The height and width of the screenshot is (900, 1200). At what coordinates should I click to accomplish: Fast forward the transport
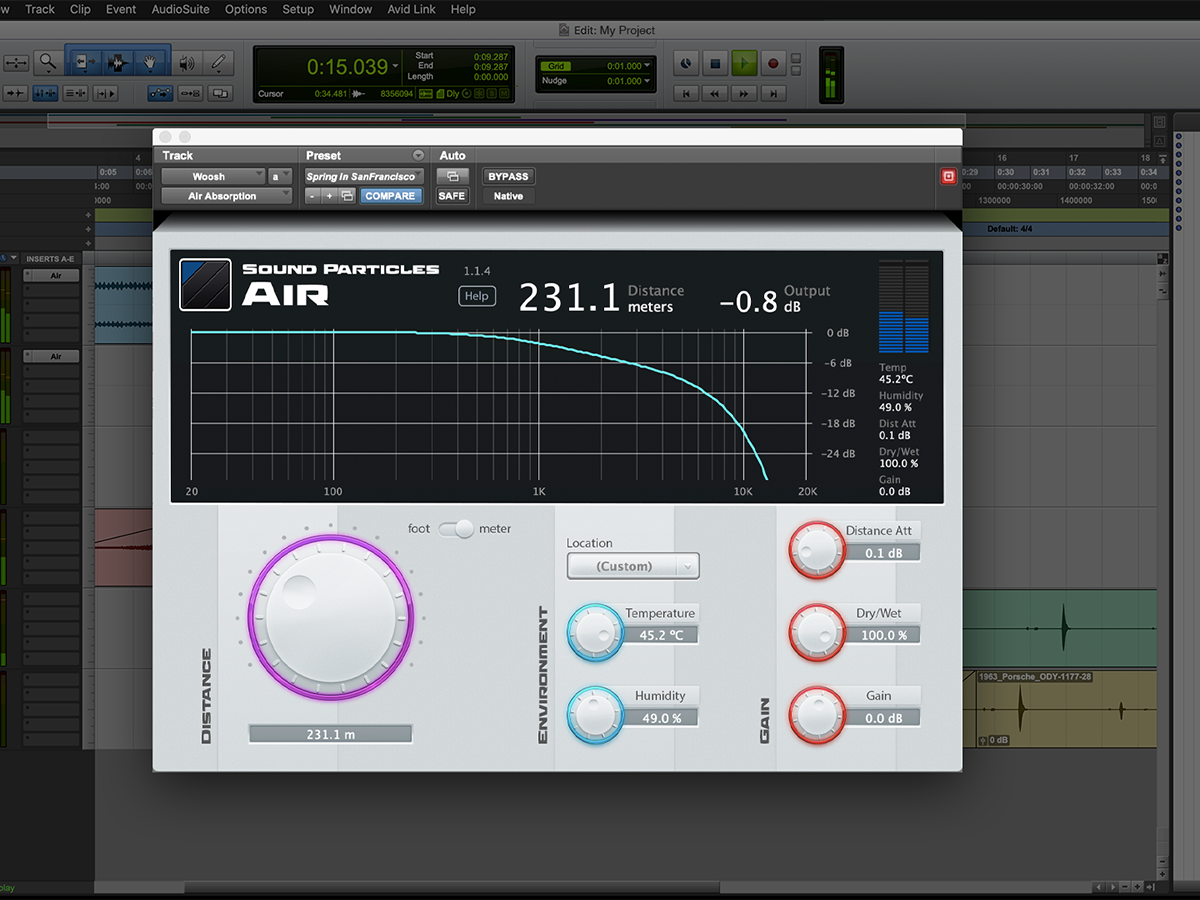point(744,93)
